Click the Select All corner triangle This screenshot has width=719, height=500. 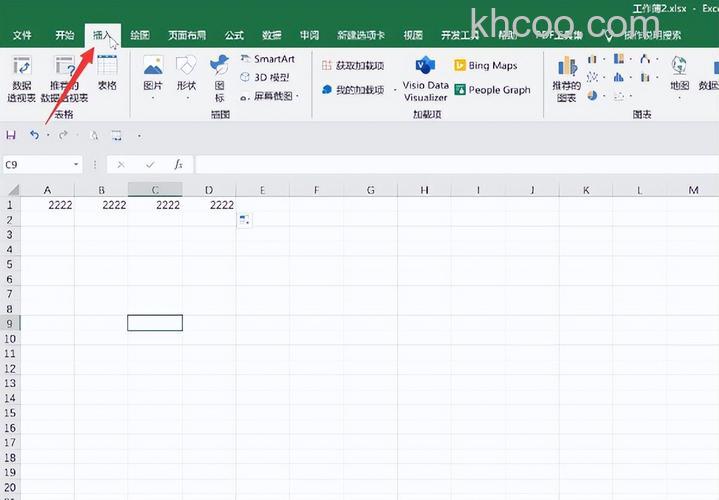pyautogui.click(x=13, y=190)
